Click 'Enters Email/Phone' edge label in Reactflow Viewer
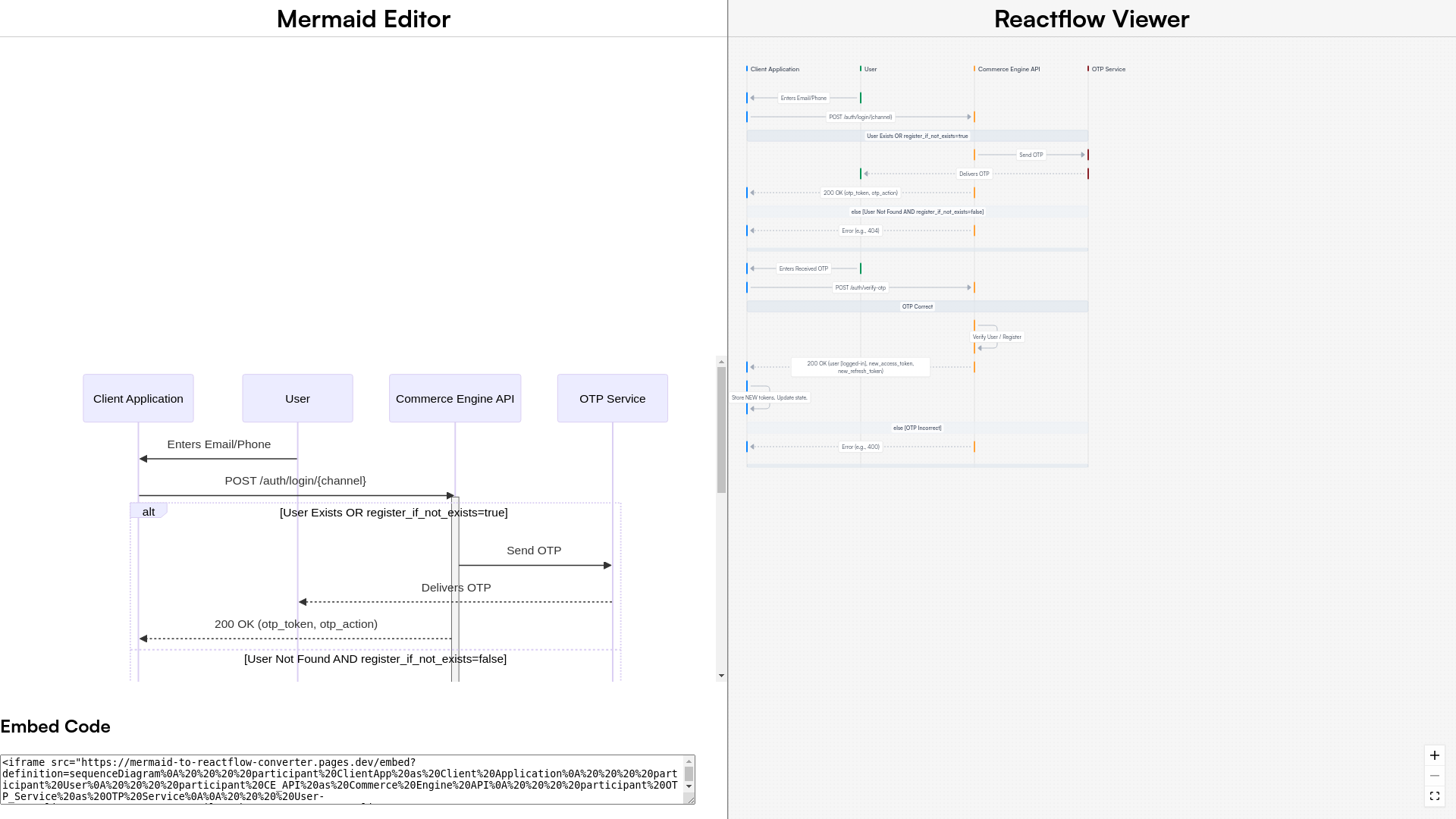Viewport: 1456px width, 819px height. click(804, 98)
